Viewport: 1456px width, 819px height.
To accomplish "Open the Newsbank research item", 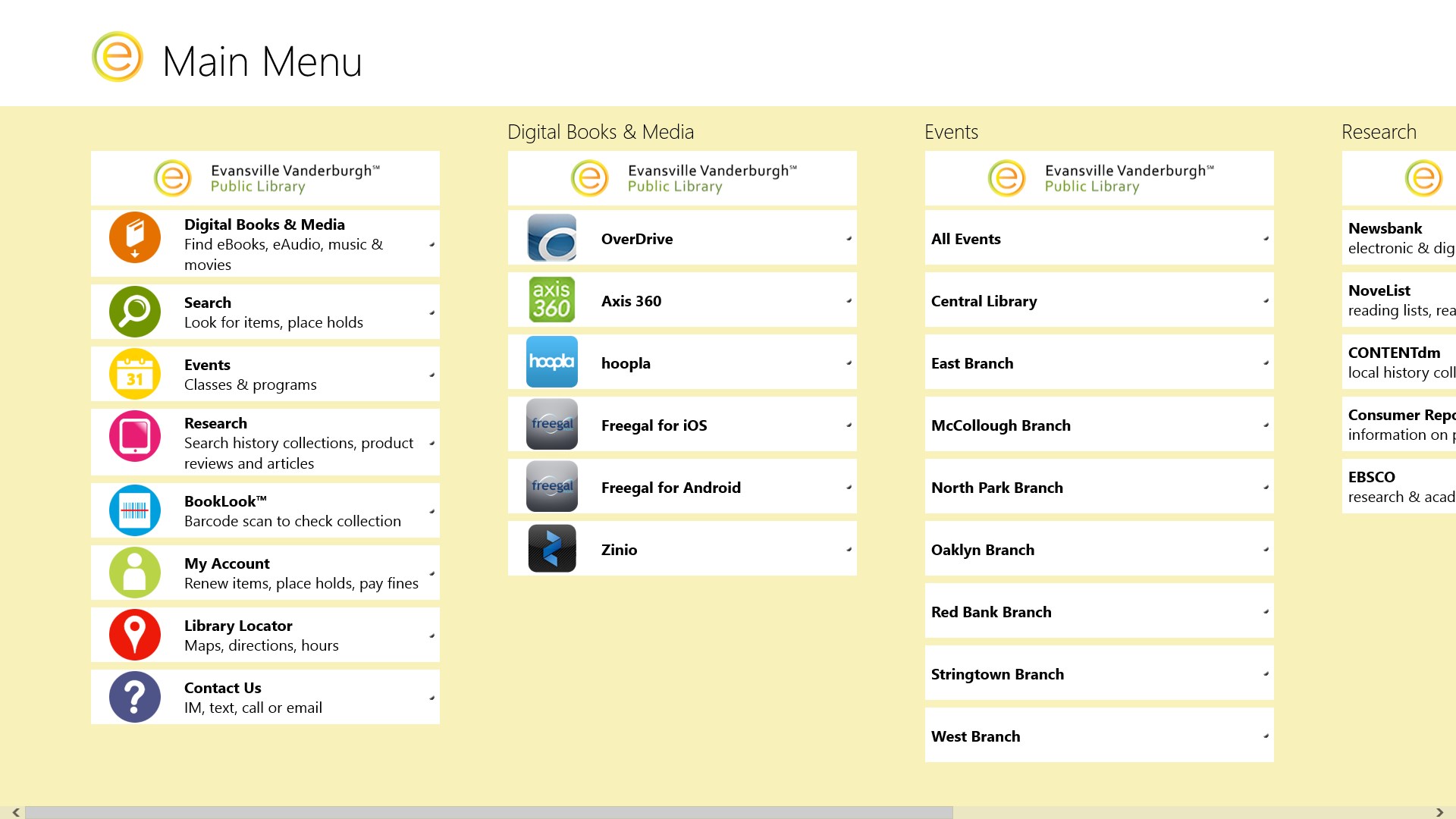I will click(x=1399, y=238).
